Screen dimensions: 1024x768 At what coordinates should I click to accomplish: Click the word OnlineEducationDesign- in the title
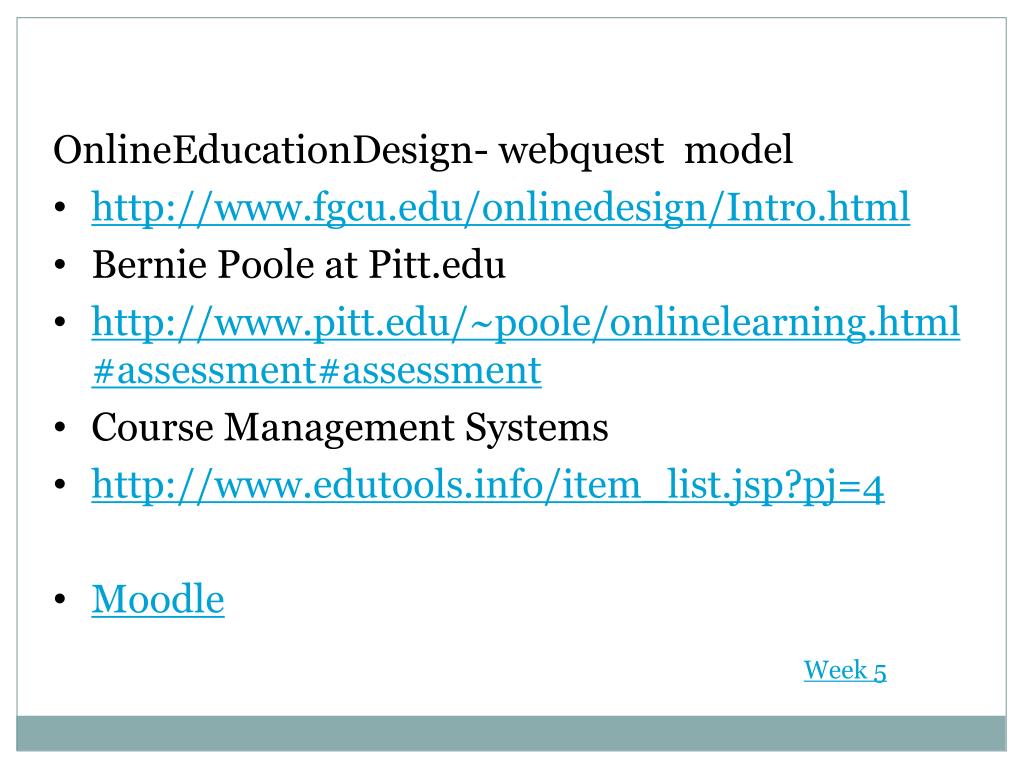coord(270,152)
